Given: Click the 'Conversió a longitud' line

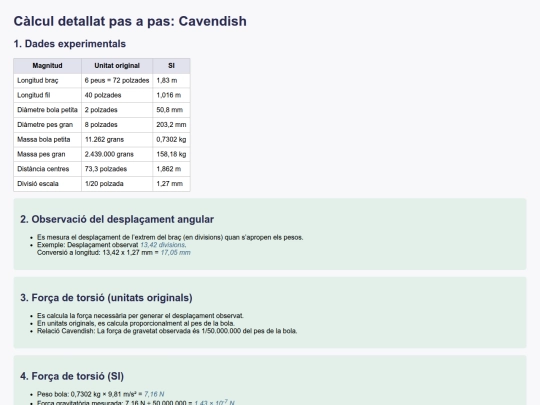Looking at the screenshot, I should 114,253.
